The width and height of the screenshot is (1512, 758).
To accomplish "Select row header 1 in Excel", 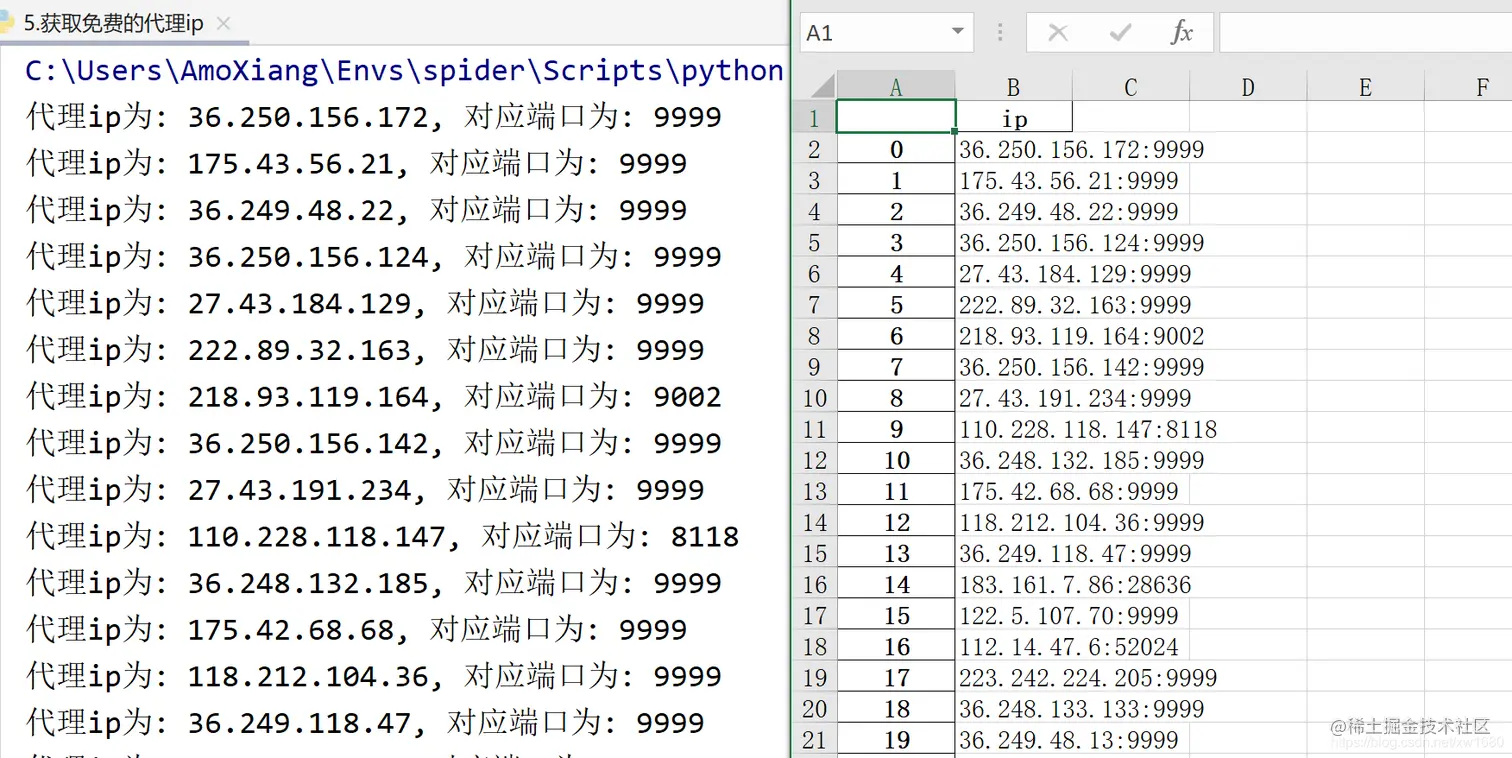I will (x=815, y=118).
